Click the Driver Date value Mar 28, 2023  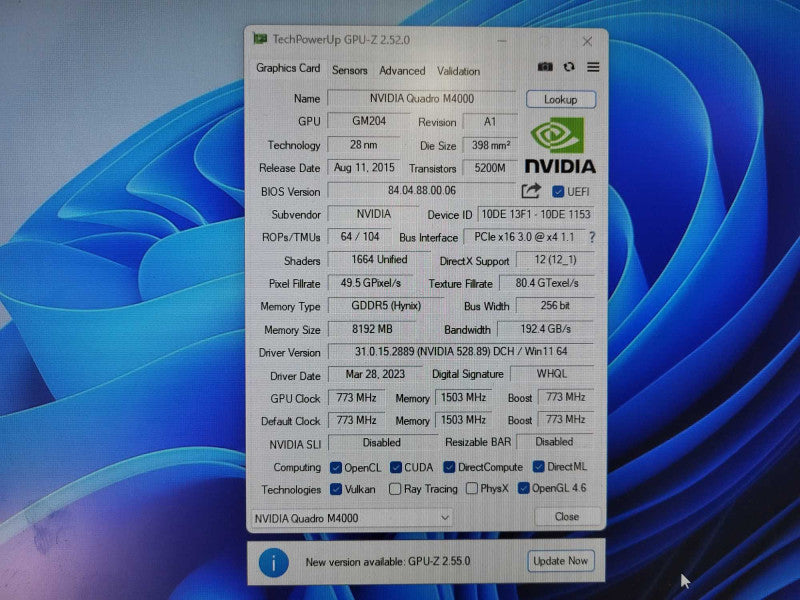[x=375, y=374]
